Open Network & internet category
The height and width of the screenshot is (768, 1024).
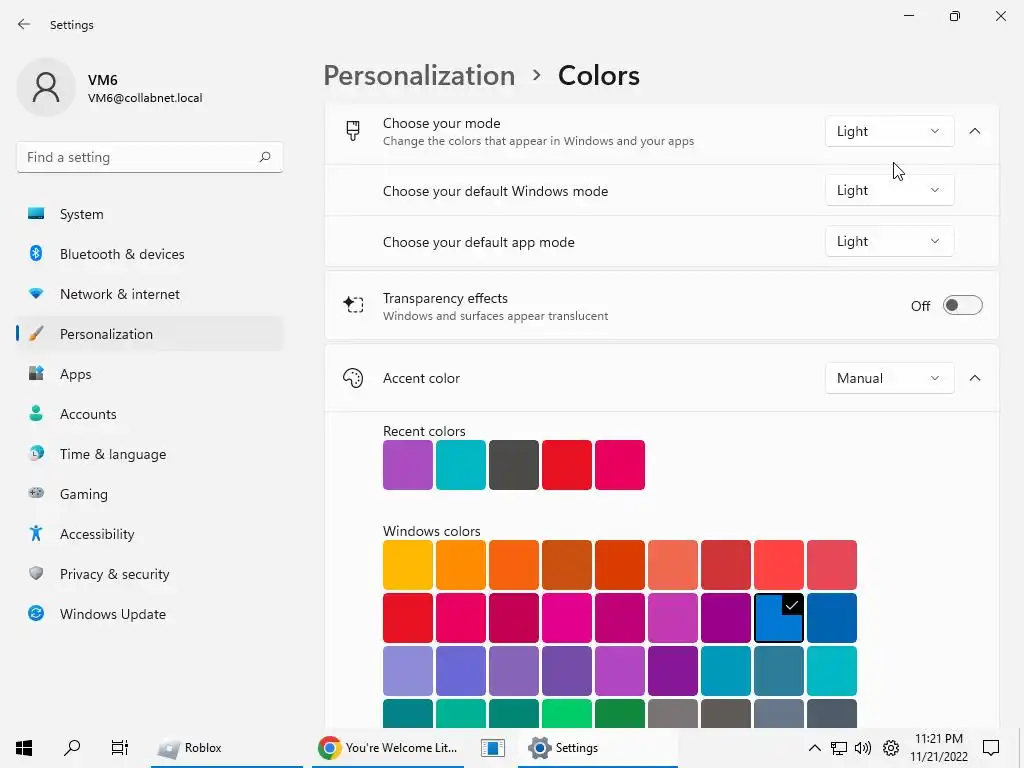(x=150, y=294)
